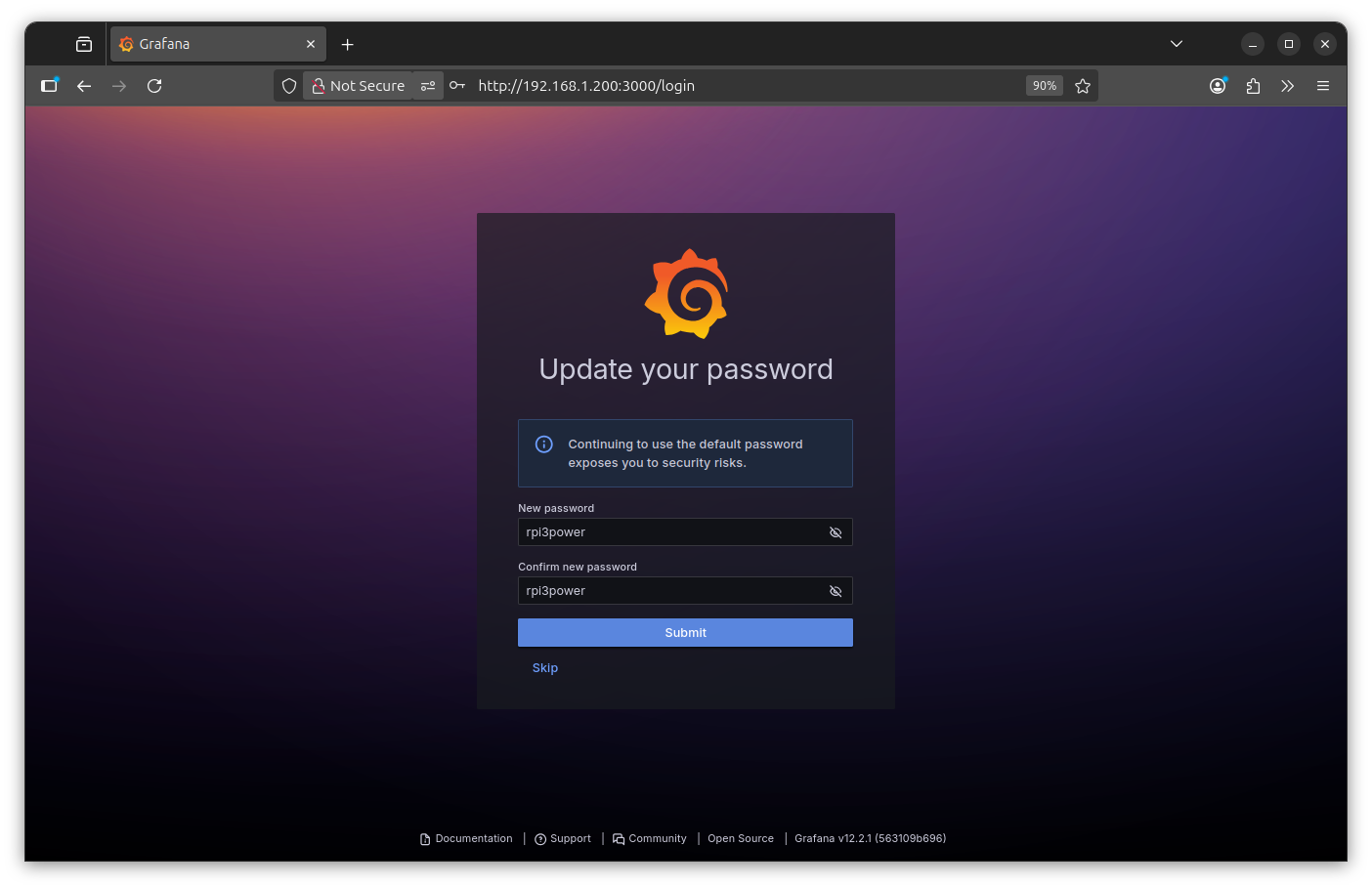
Task: Go back using the back arrow
Action: tap(84, 86)
